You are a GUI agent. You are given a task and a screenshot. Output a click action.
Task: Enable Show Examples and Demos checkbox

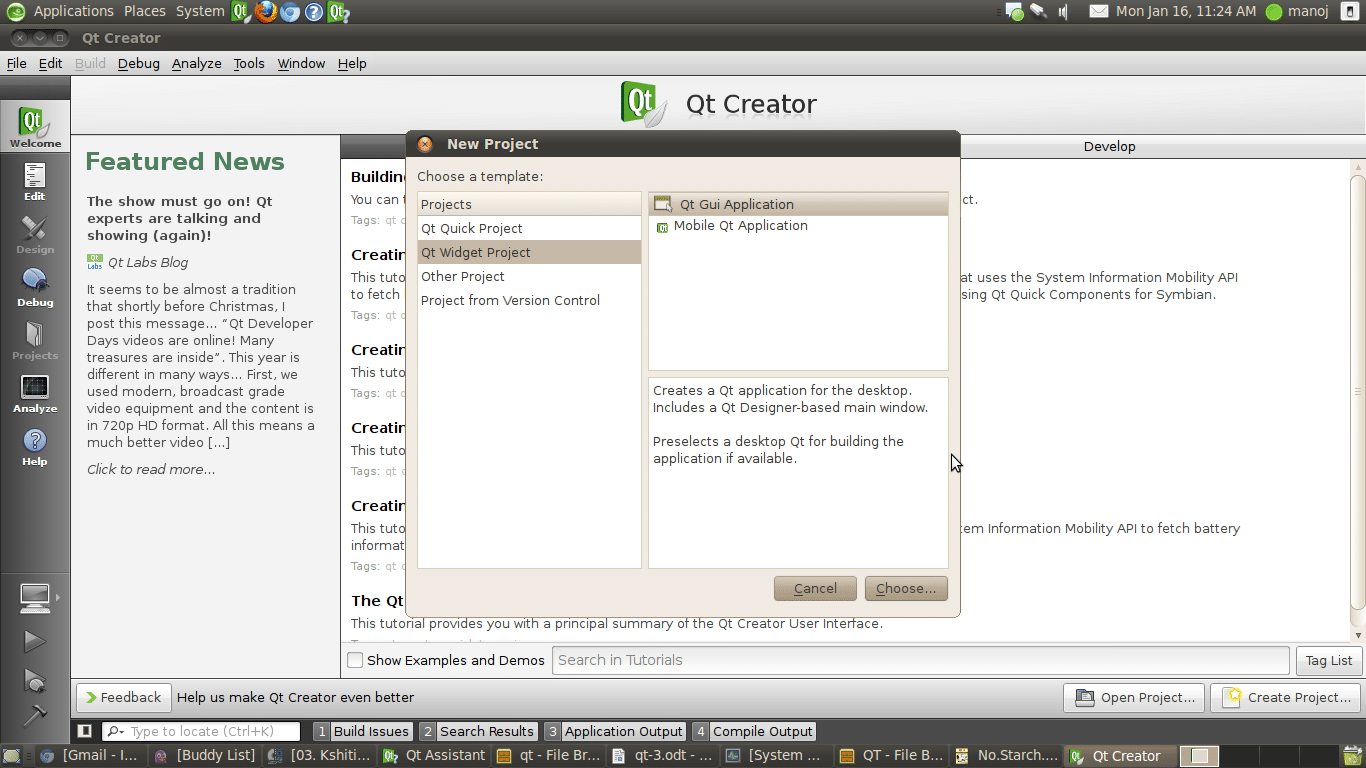355,660
